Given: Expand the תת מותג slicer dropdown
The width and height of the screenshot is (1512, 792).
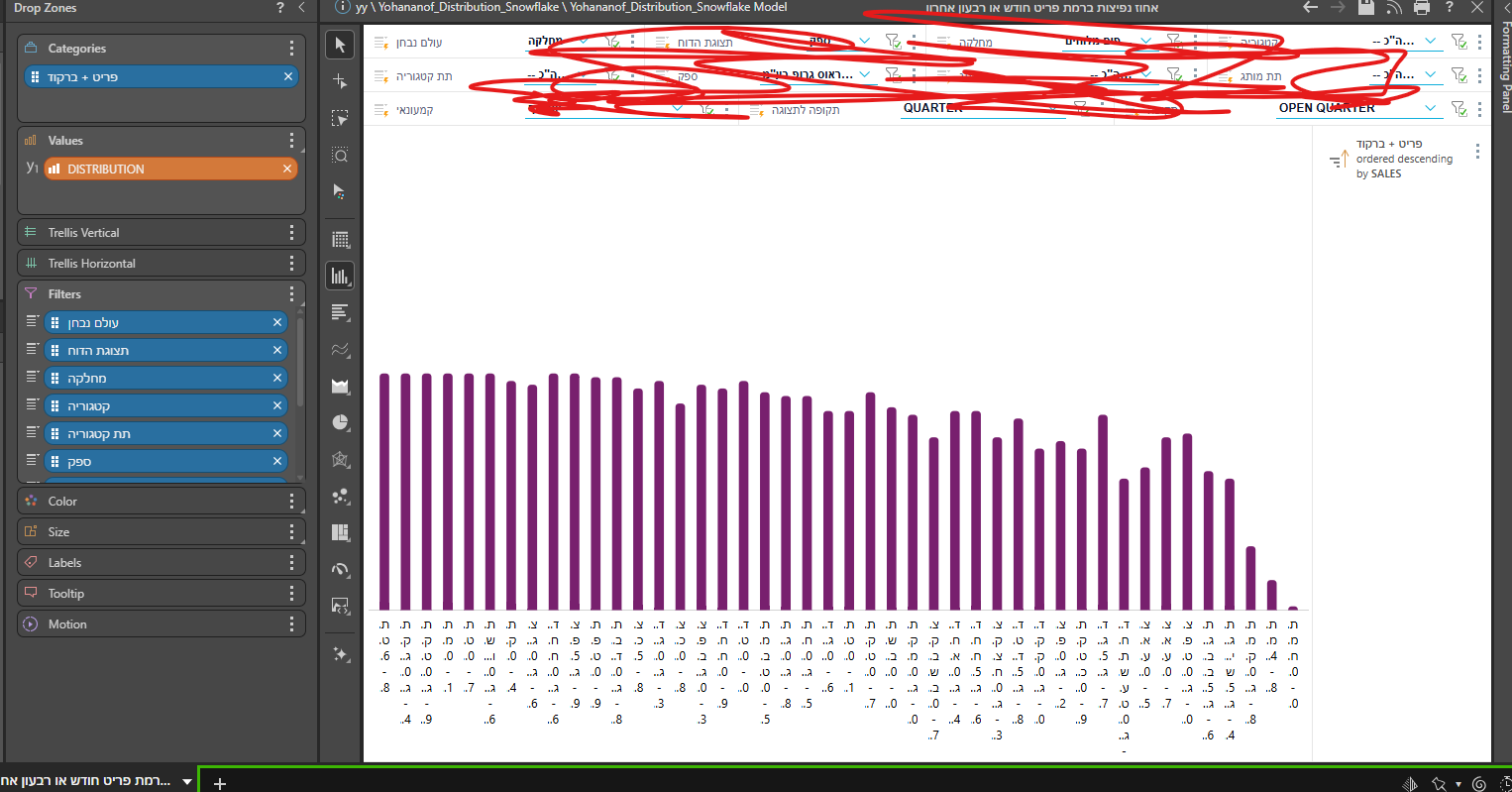Looking at the screenshot, I should [1430, 74].
